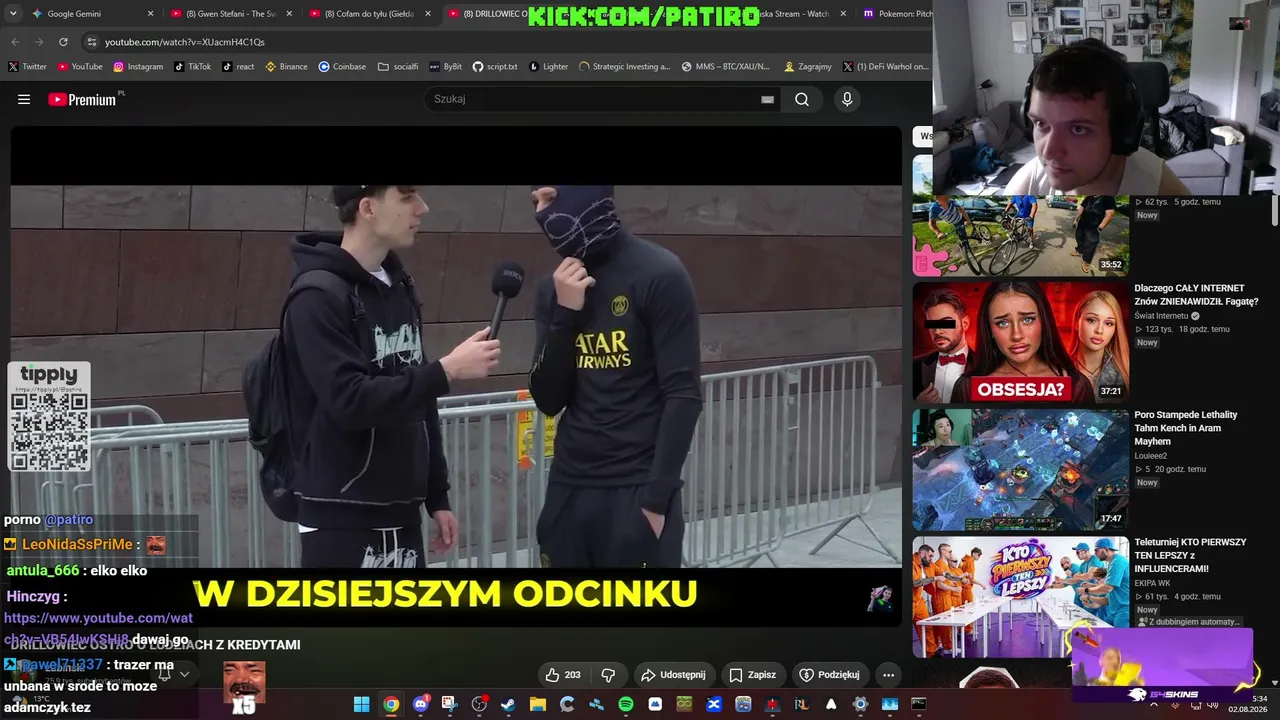Dislike the video with thumbs-down

607,675
